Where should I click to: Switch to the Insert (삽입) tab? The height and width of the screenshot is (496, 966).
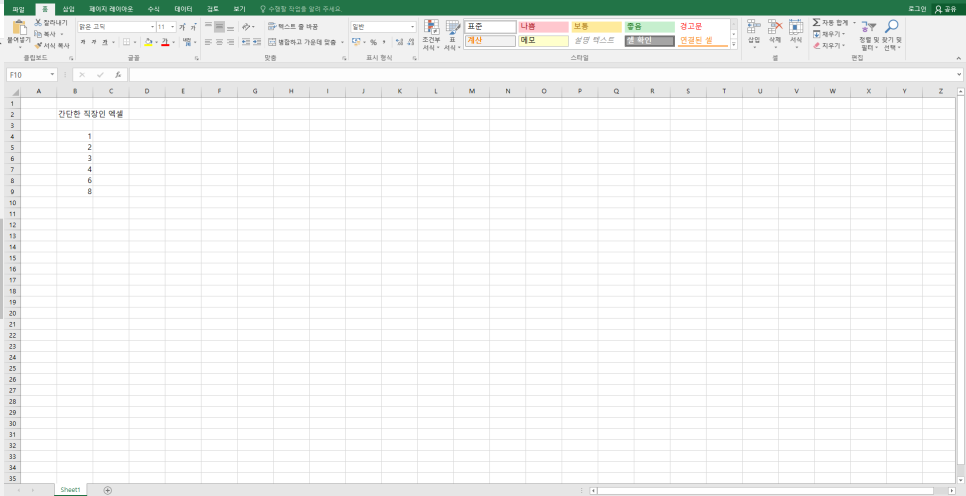68,9
